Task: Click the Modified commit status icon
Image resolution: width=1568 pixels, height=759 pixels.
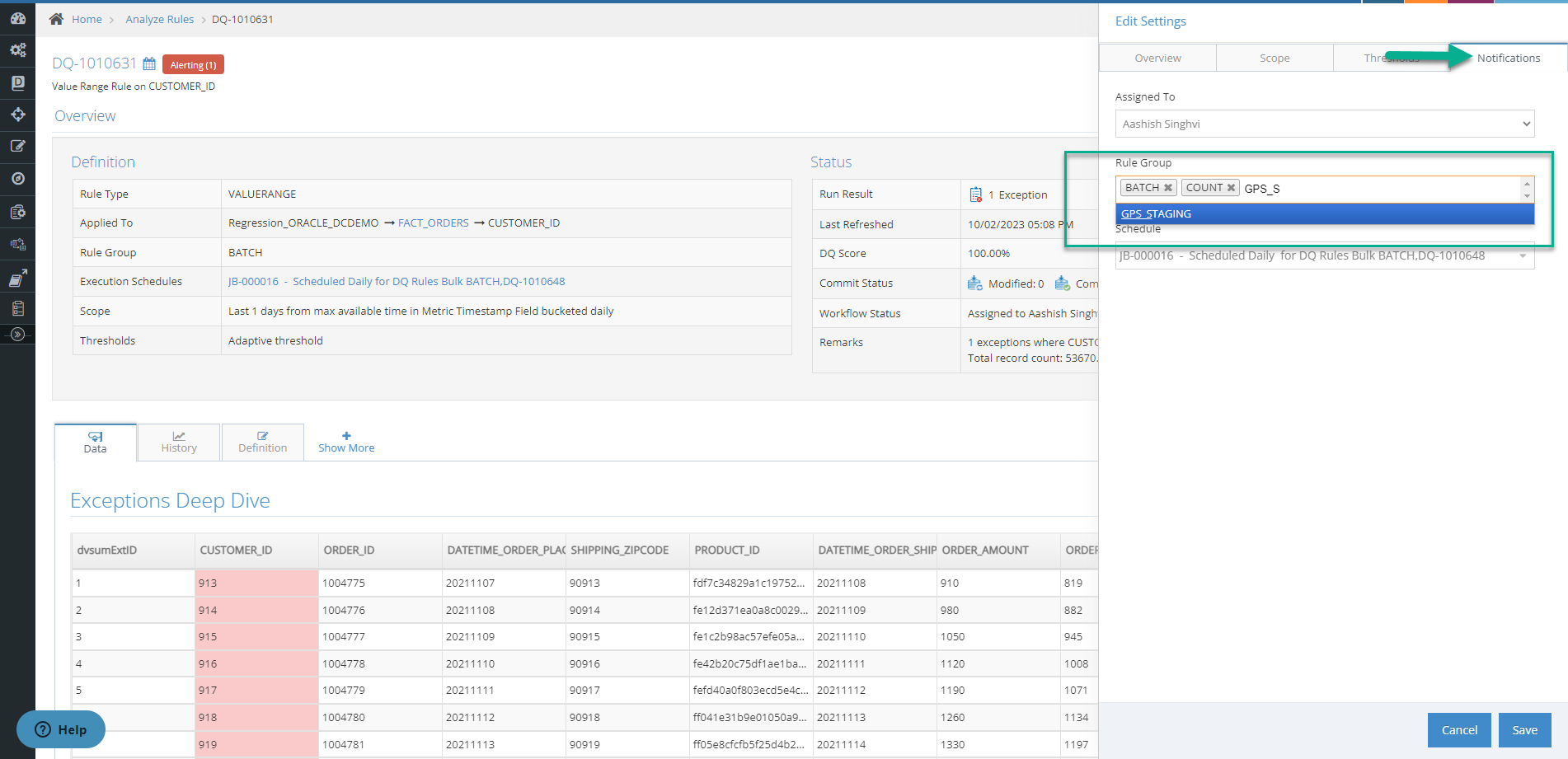Action: [974, 283]
